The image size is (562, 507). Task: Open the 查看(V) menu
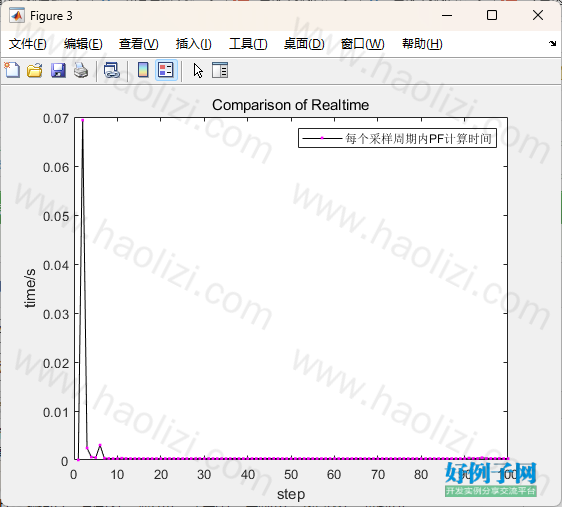(x=139, y=44)
